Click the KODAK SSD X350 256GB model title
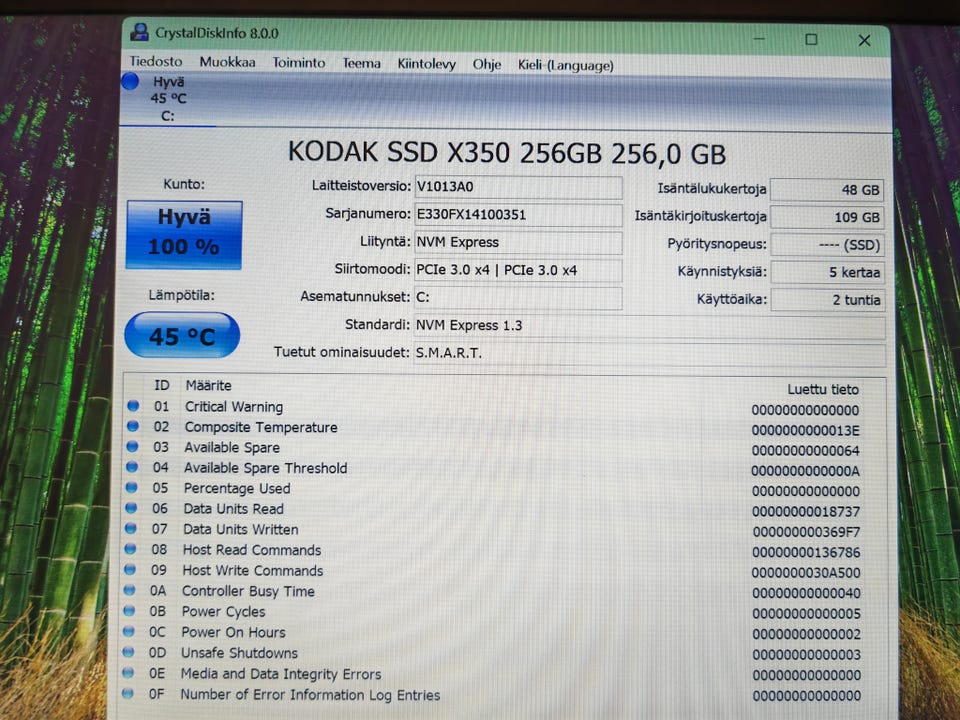The height and width of the screenshot is (720, 960). (507, 152)
